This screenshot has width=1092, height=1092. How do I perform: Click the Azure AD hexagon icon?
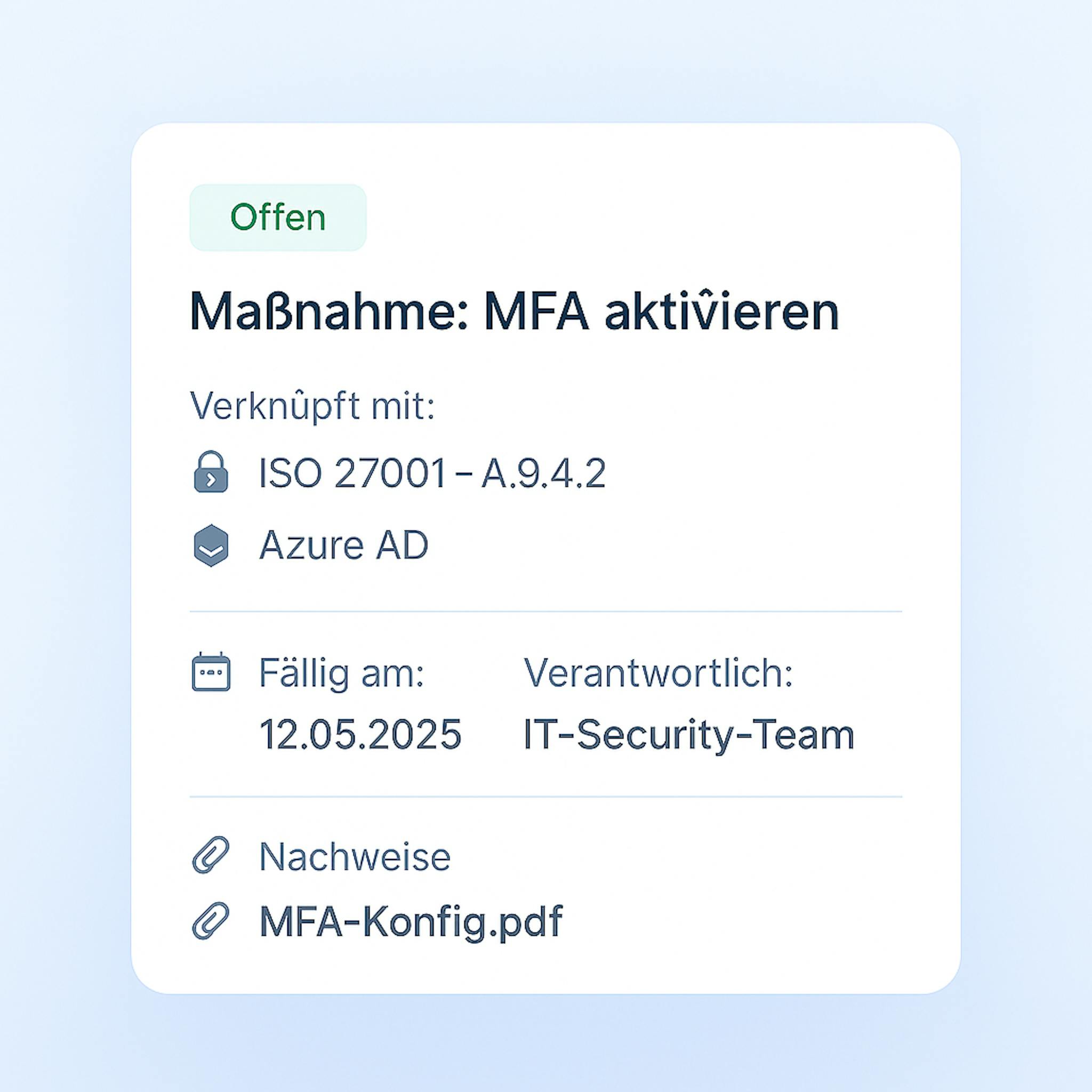(x=211, y=545)
